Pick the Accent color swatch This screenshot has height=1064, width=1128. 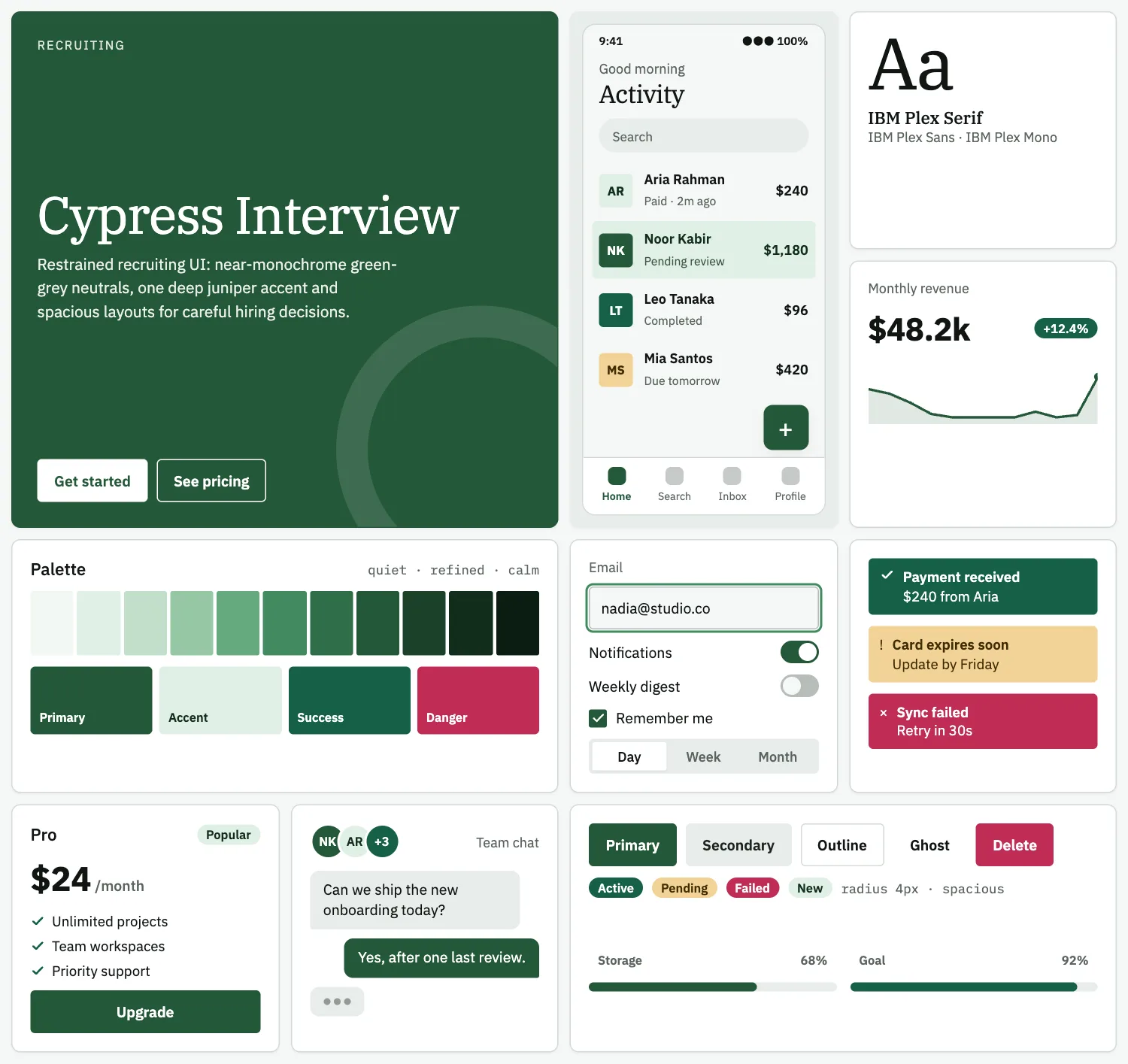click(220, 700)
